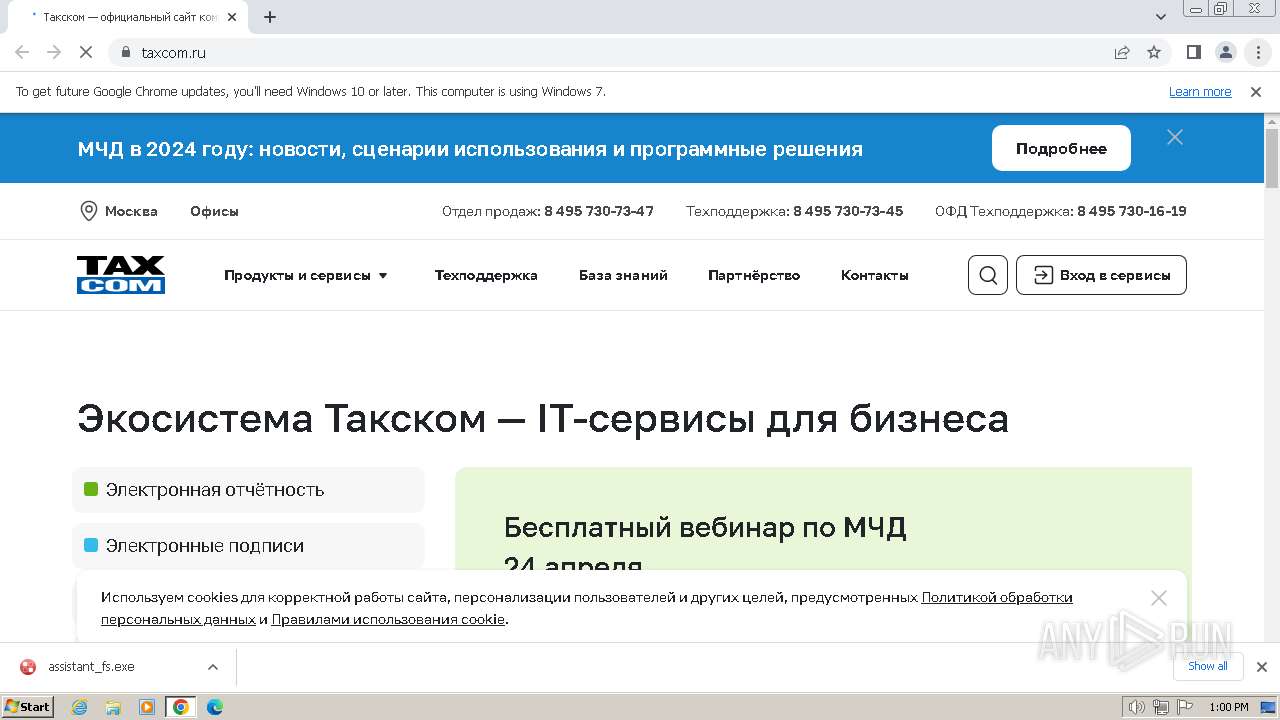The width and height of the screenshot is (1280, 720).
Task: Click Техподдержка phone 8 495 730-73-45
Action: coord(848,211)
